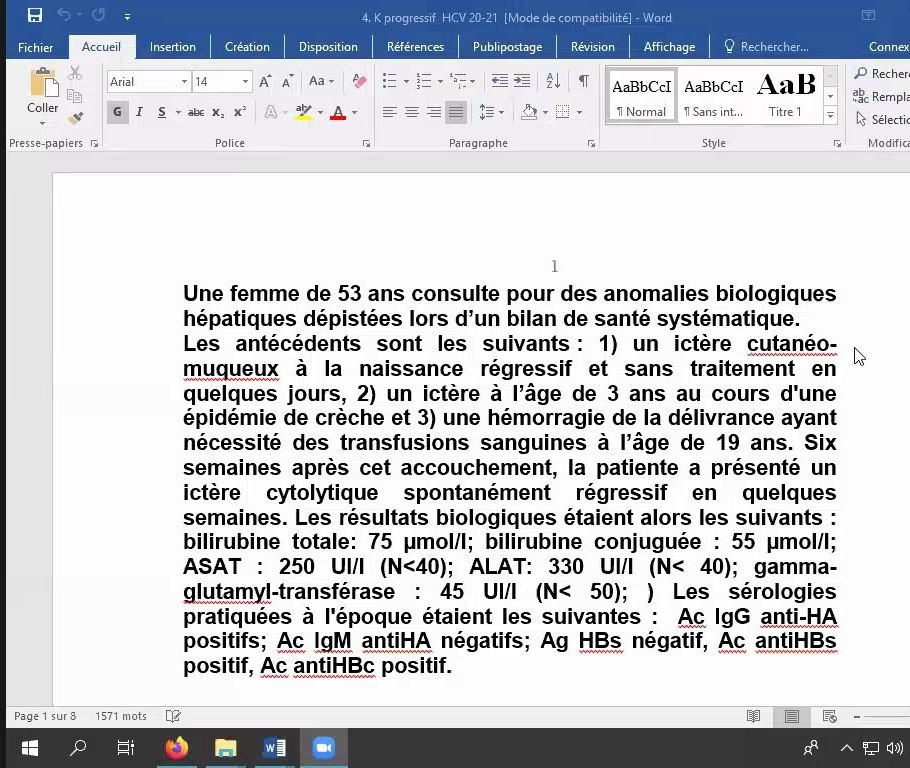Apply the Titre 1 style
This screenshot has height=768, width=910.
[x=786, y=95]
